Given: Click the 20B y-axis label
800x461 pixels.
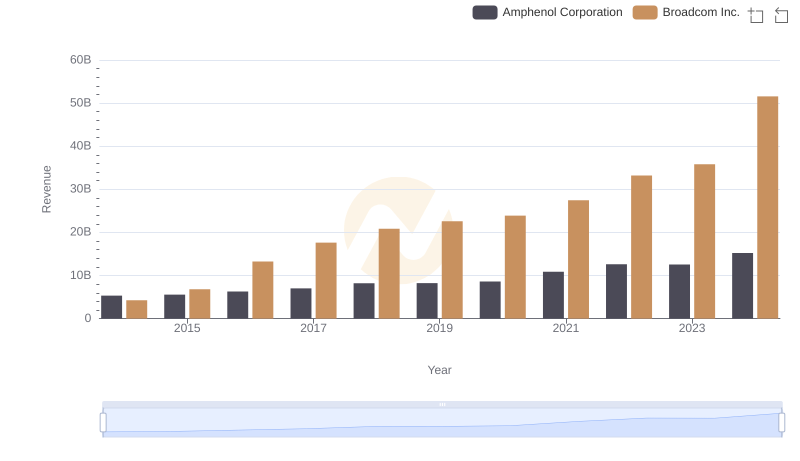Looking at the screenshot, I should 81,232.
